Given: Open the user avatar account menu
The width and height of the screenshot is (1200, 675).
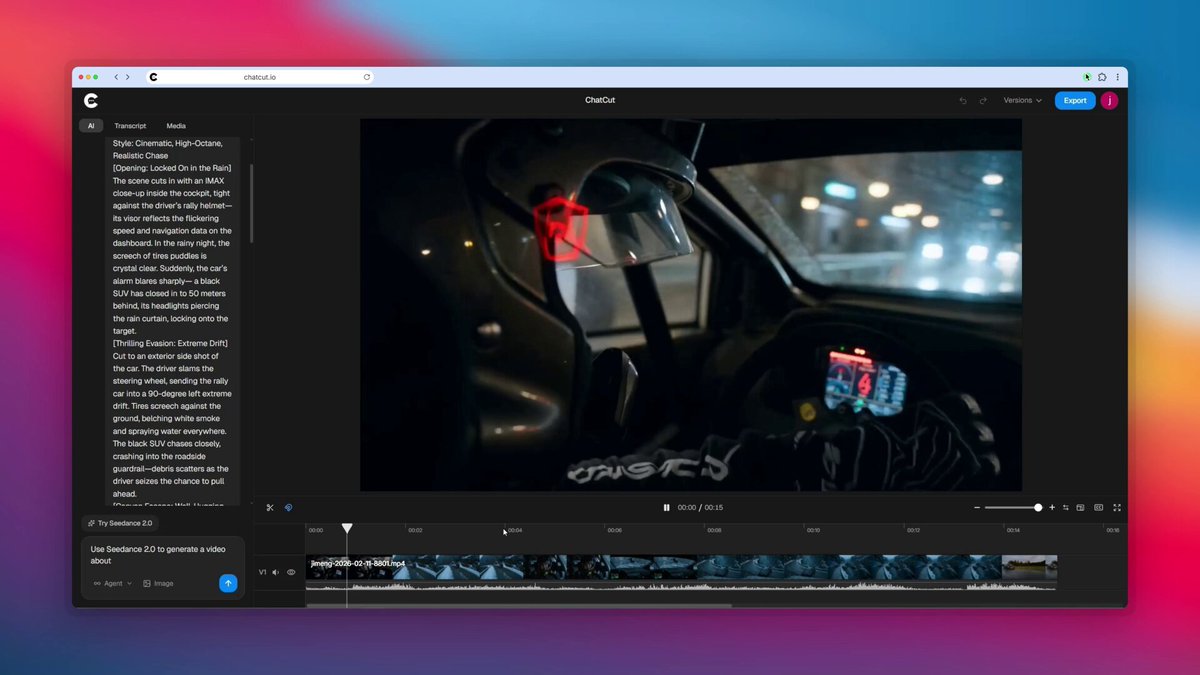Looking at the screenshot, I should click(x=1109, y=101).
